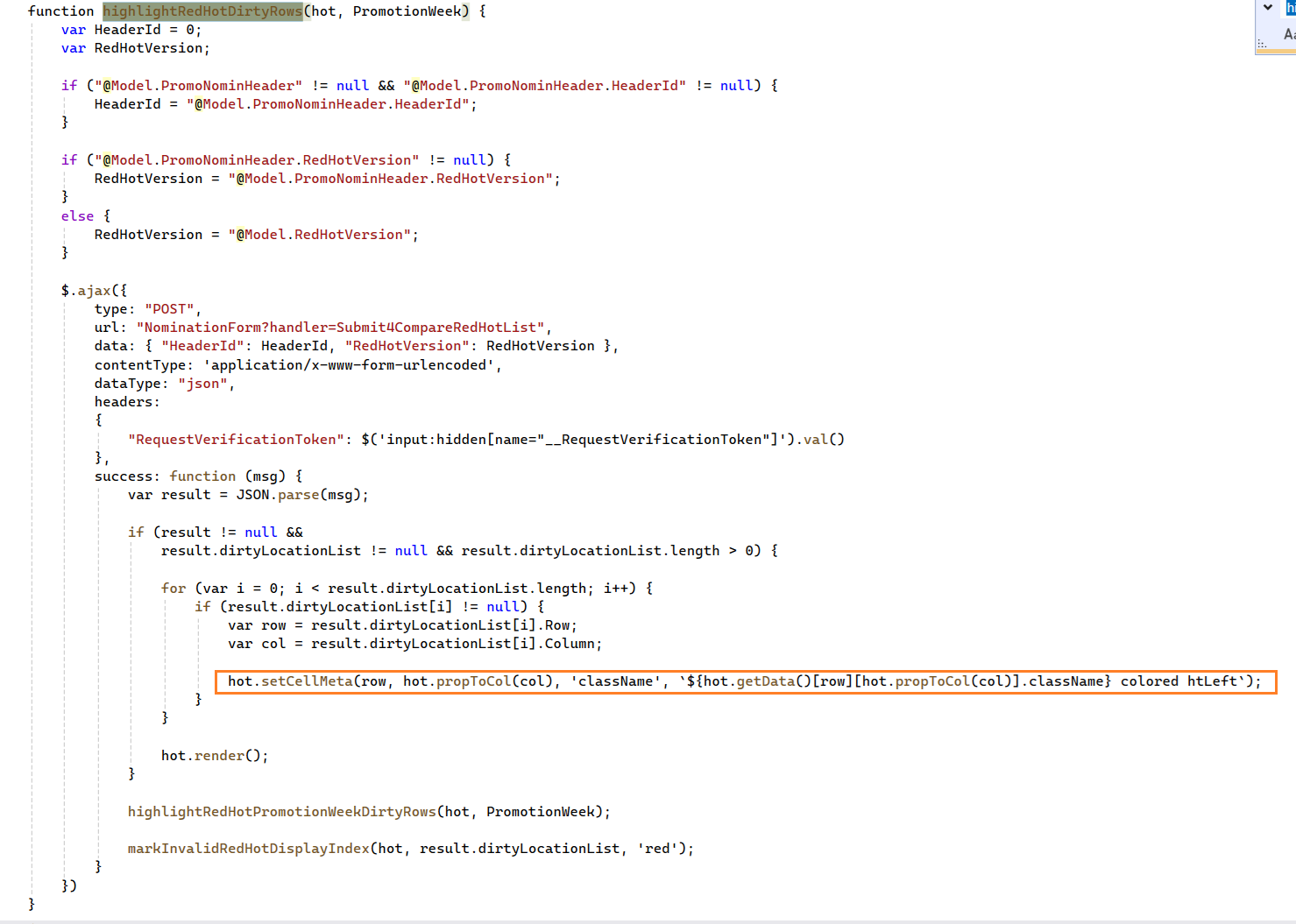Image resolution: width=1296 pixels, height=924 pixels.
Task: Click the dotted resize grip of the find widget
Action: click(x=1262, y=44)
